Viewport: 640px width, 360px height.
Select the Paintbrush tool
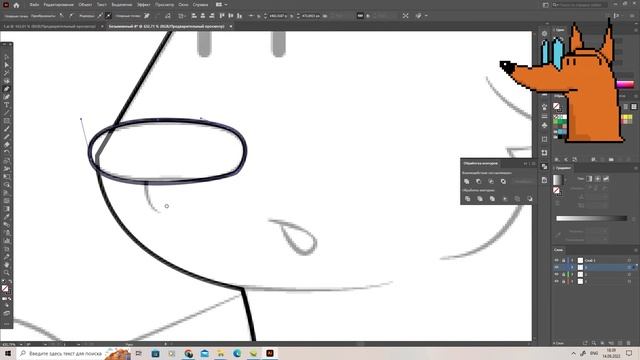pos(7,129)
